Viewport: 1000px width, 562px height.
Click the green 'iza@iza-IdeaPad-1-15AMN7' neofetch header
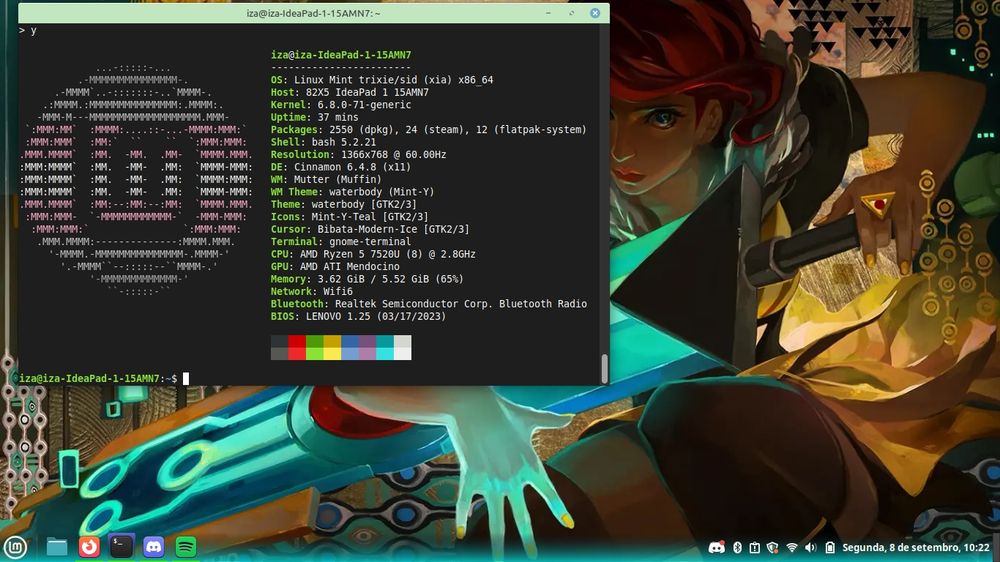(341, 55)
